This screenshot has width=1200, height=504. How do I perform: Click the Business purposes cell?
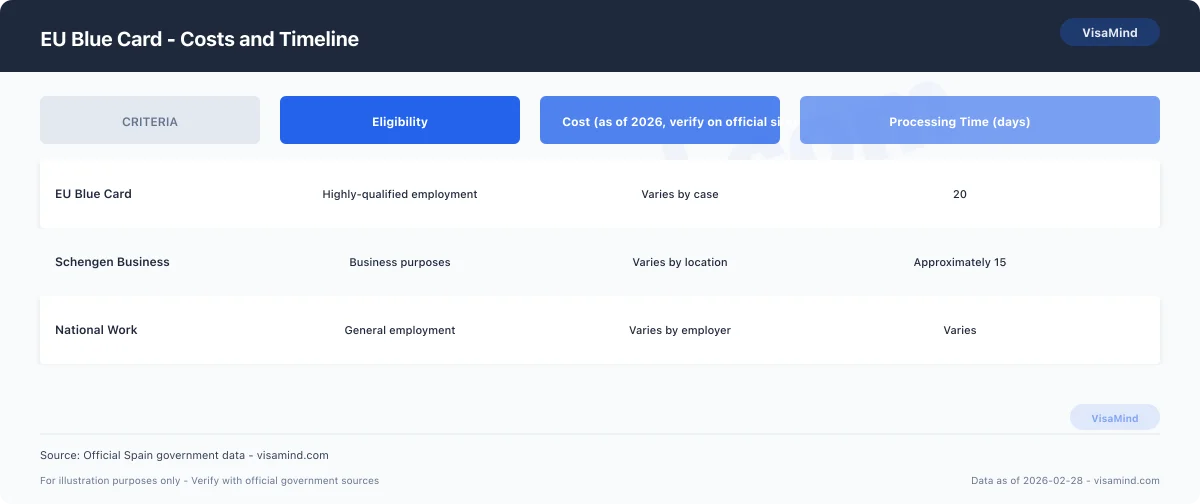[400, 262]
